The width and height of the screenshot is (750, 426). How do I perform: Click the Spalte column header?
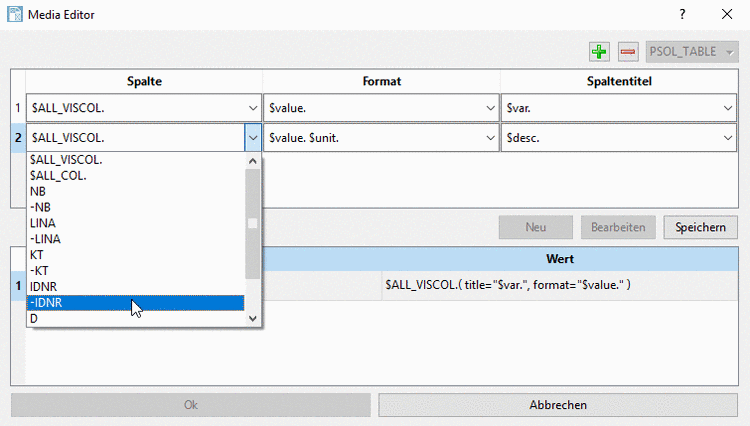144,80
